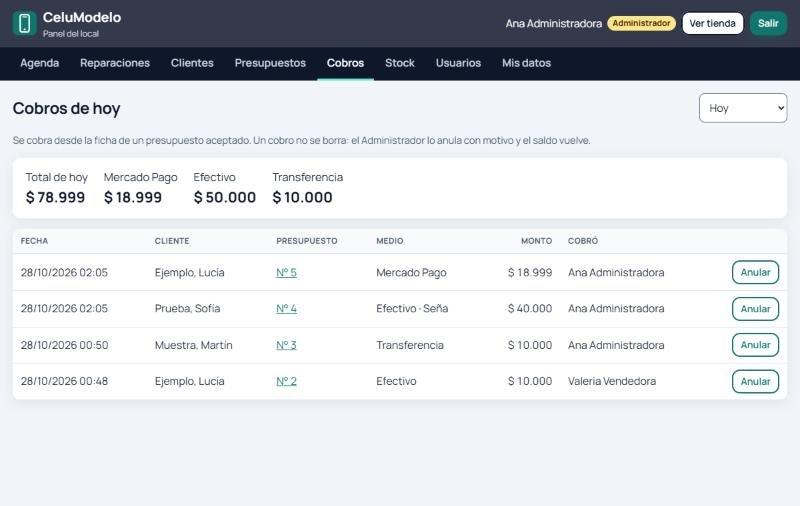Click the Efectivo total $ 50.000
Viewport: 800px width, 506px height.
[224, 197]
